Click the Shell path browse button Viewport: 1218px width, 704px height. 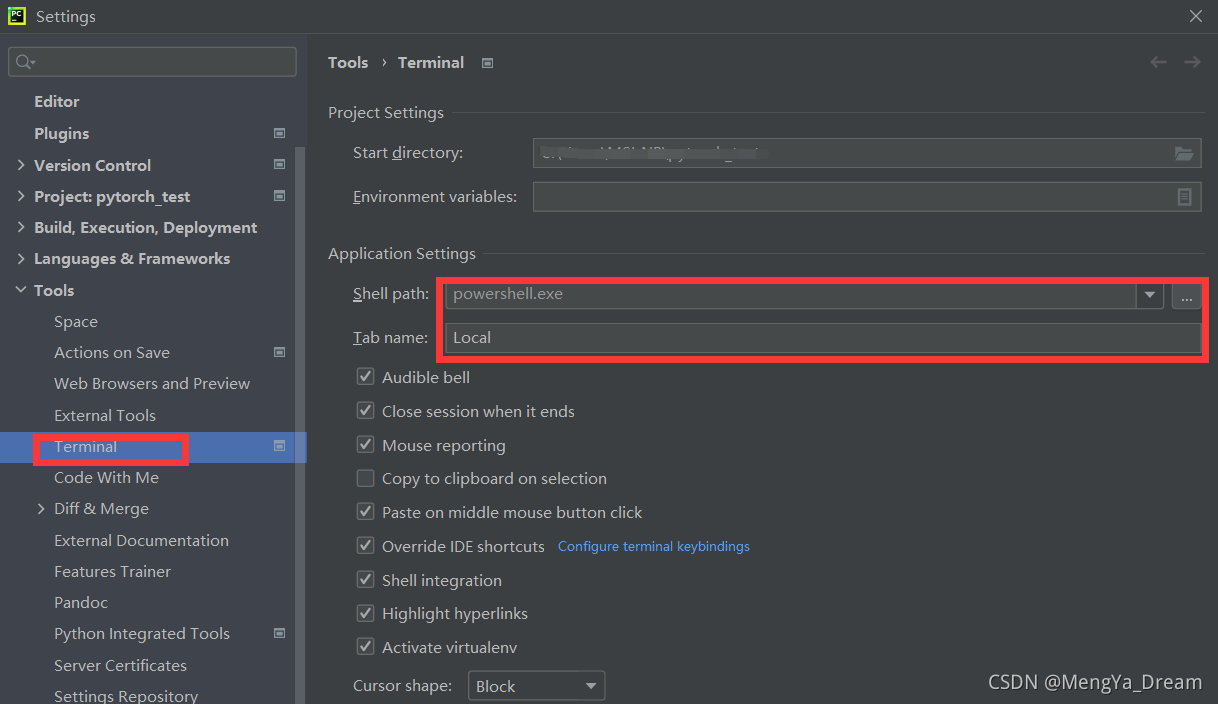pos(1186,297)
